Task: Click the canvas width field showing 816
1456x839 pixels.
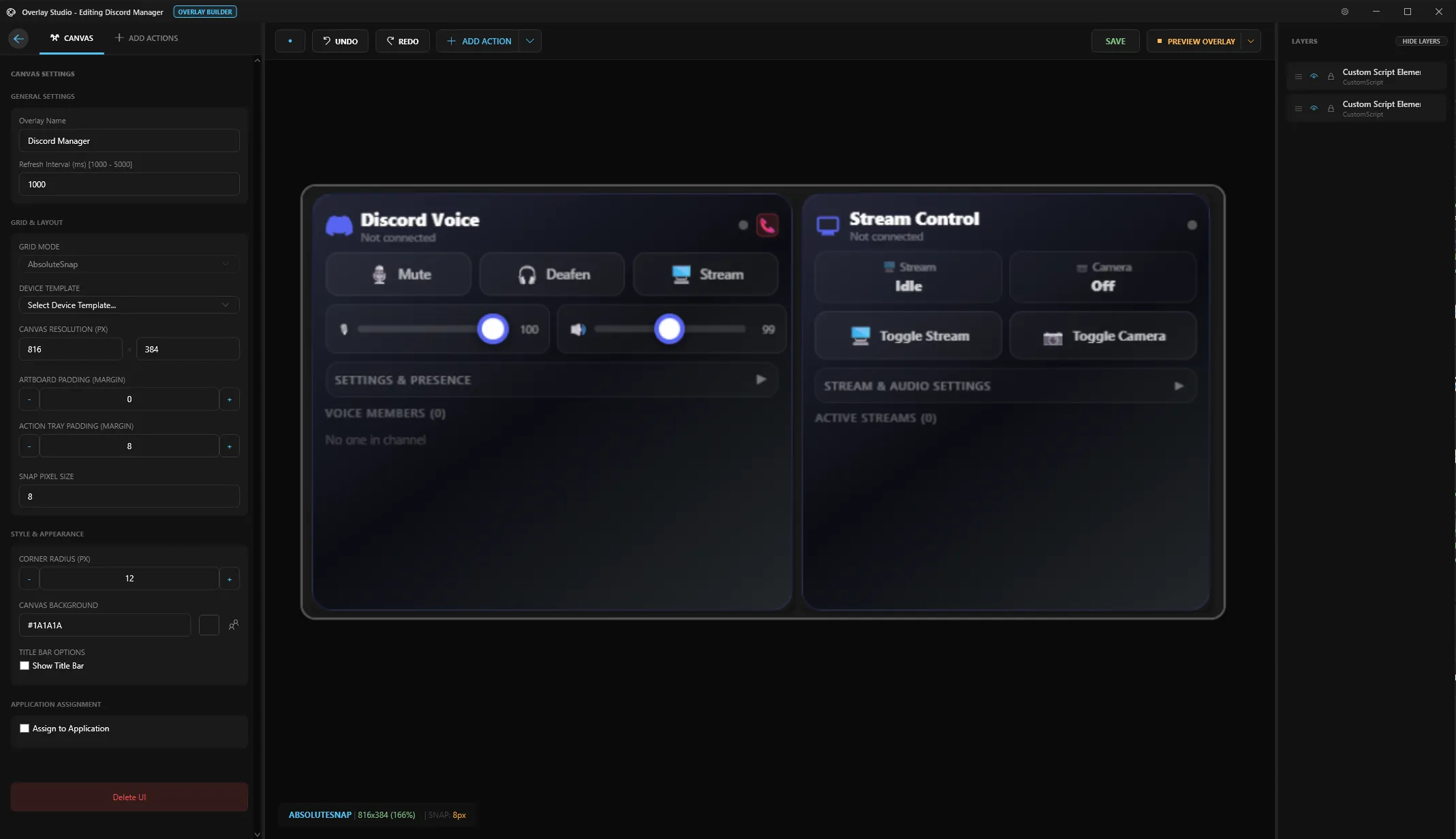Action: pos(71,349)
